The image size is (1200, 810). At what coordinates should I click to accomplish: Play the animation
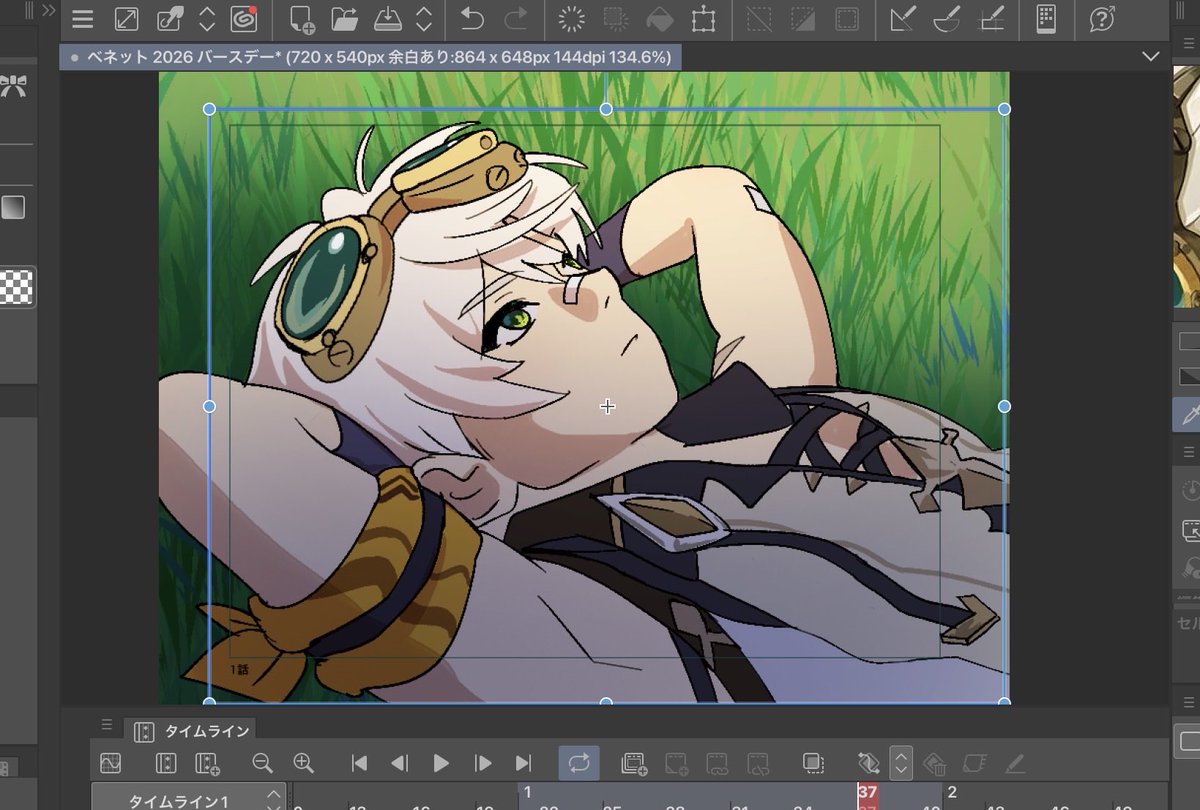441,763
